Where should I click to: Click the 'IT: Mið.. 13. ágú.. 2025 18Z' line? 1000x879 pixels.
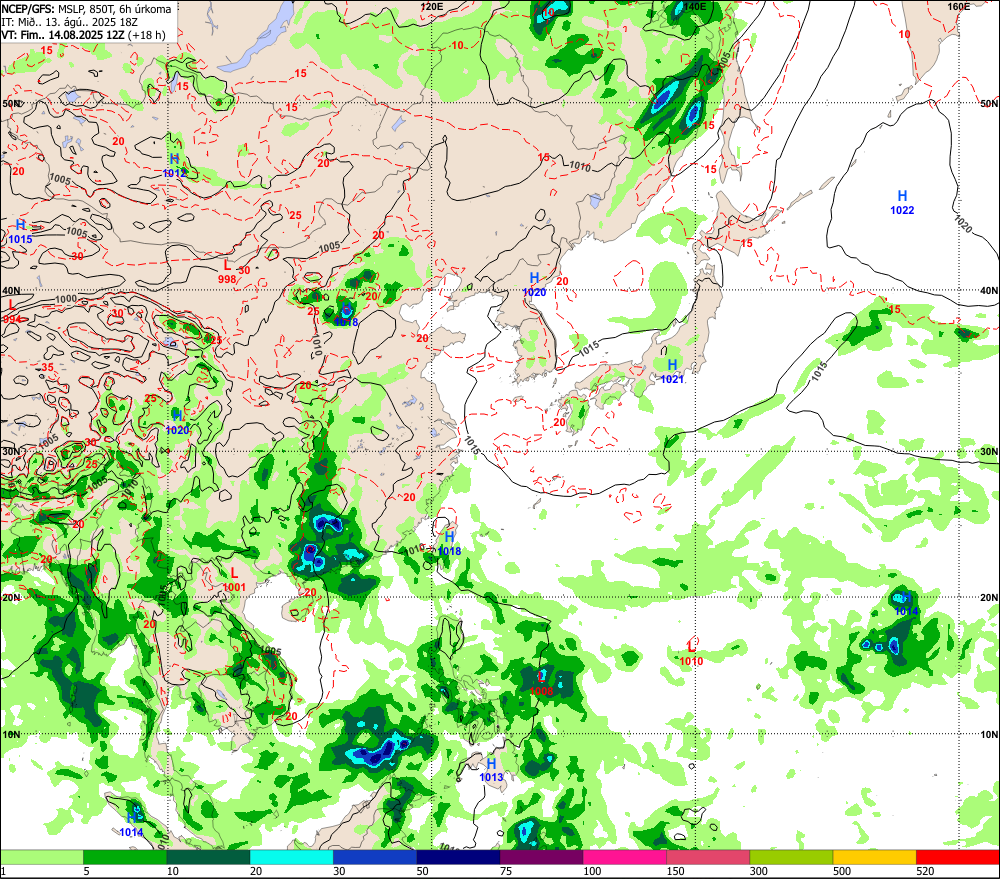(70, 22)
